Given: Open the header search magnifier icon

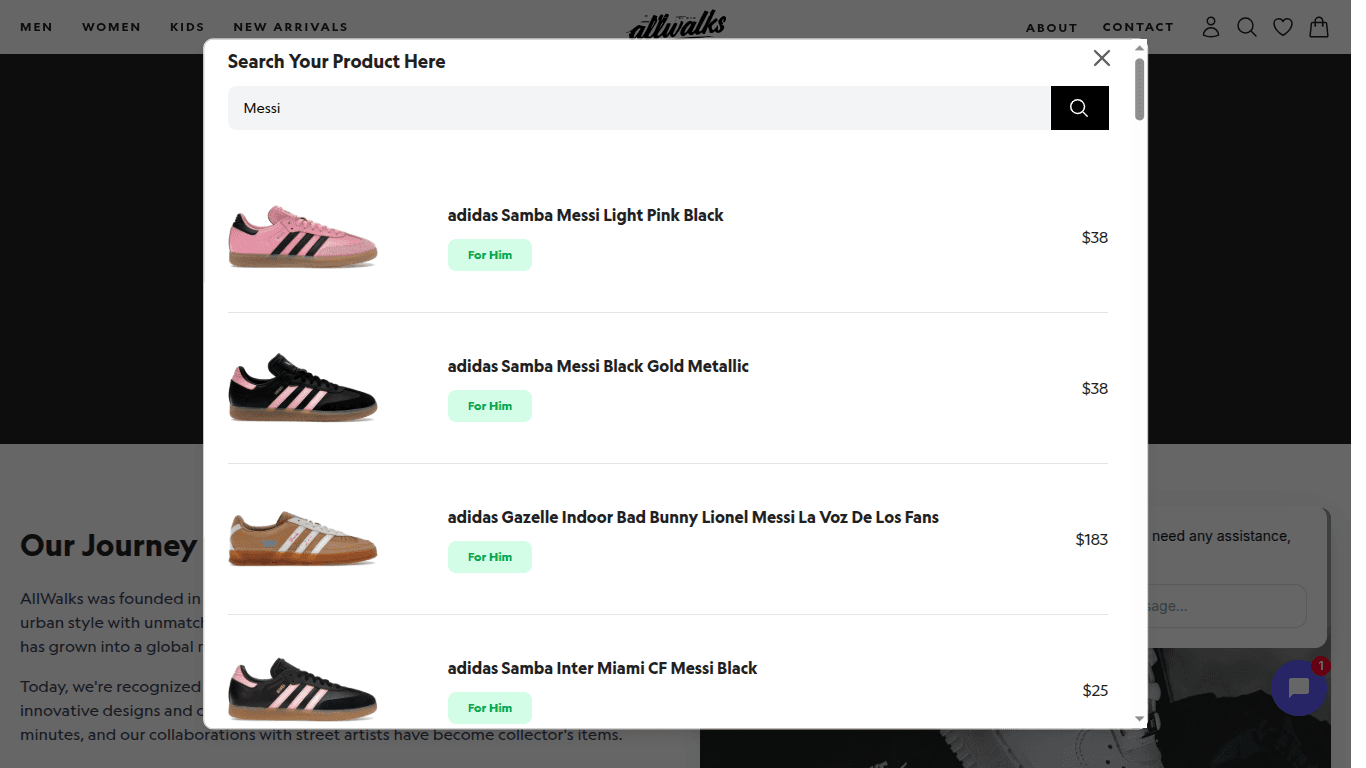Looking at the screenshot, I should point(1246,27).
